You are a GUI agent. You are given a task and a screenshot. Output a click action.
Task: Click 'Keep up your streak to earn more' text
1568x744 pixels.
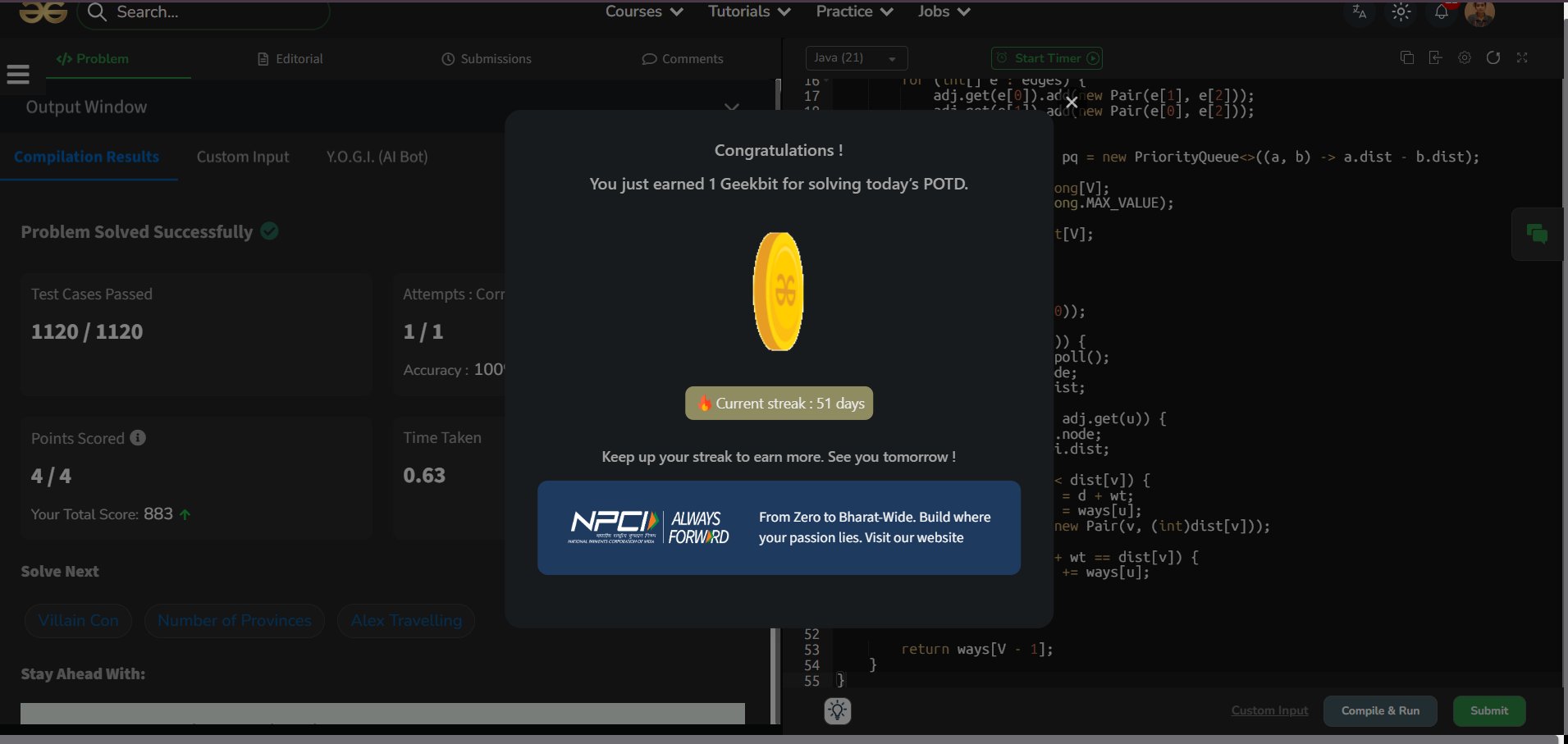click(779, 457)
